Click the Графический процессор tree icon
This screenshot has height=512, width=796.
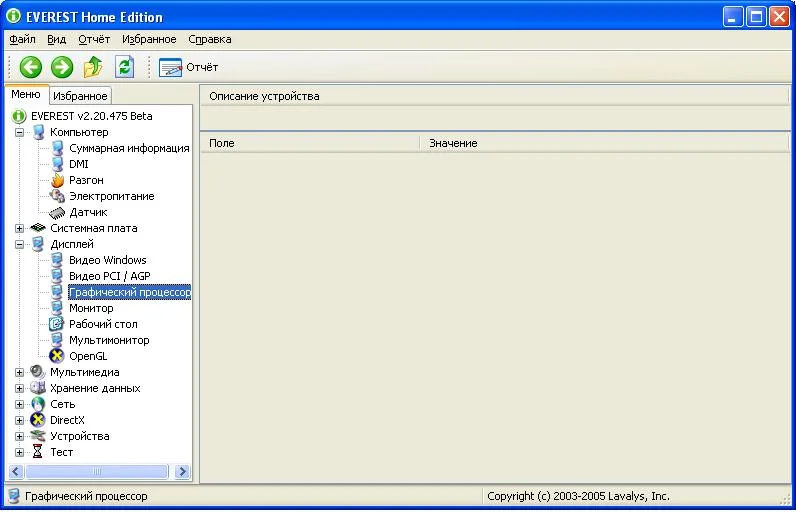[x=57, y=292]
